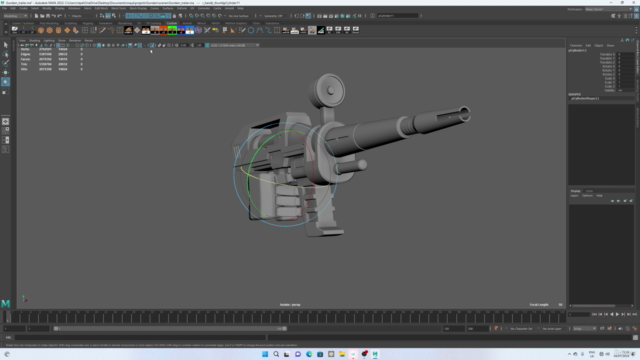Activate the Scale tool in the toolbox
Image resolution: width=640 pixels, height=360 pixels.
5,92
